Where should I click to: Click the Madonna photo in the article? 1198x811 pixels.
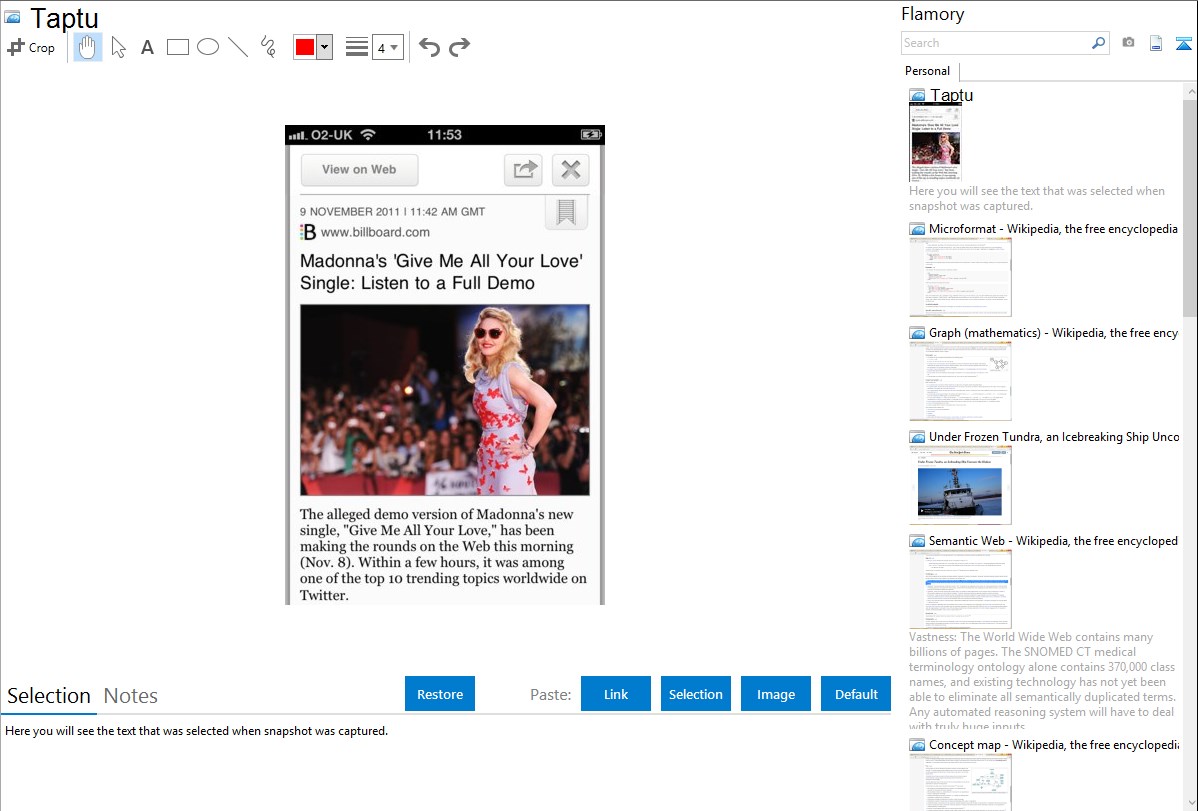445,400
